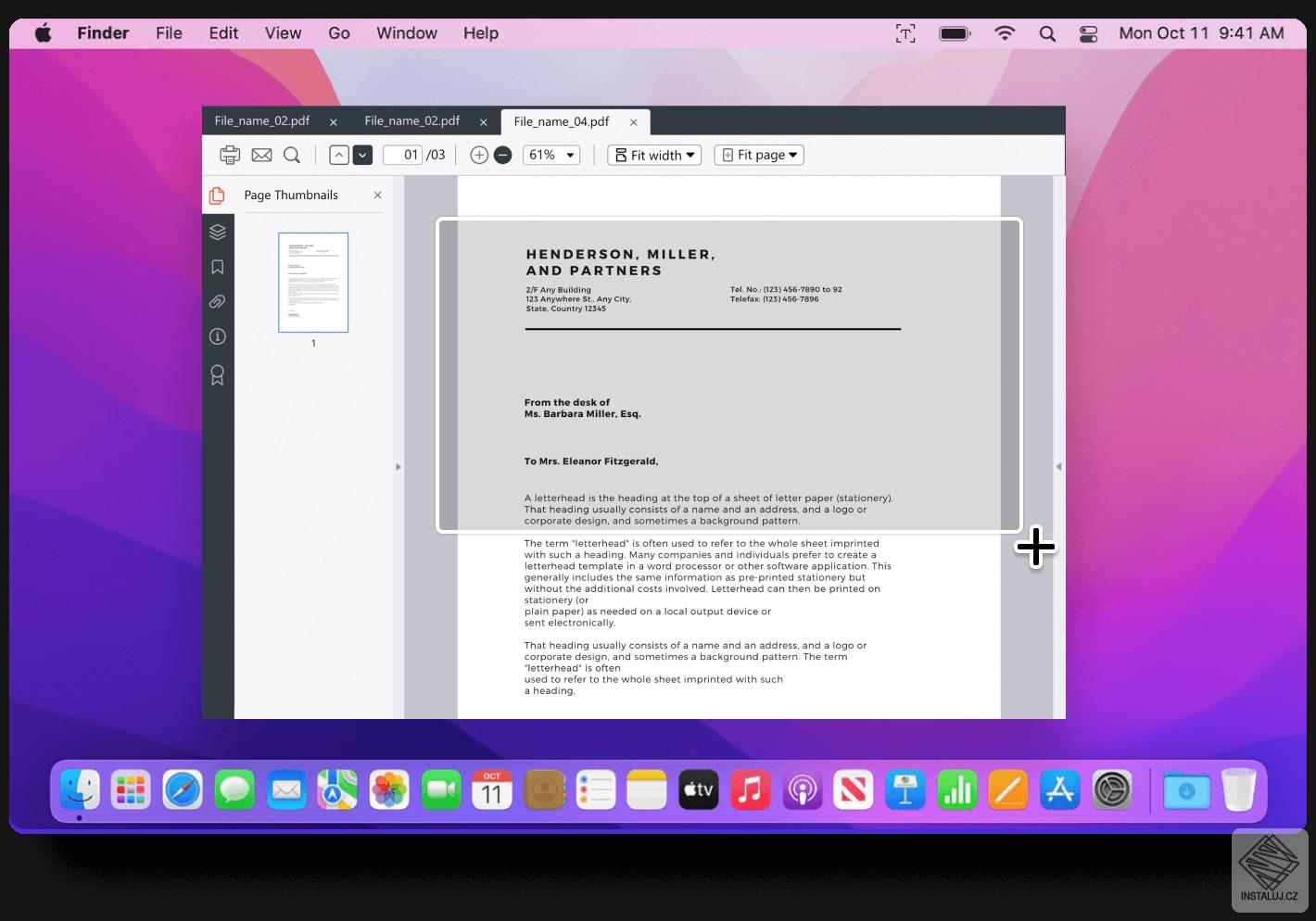Open Control Center in the menu bar

pos(1089,33)
